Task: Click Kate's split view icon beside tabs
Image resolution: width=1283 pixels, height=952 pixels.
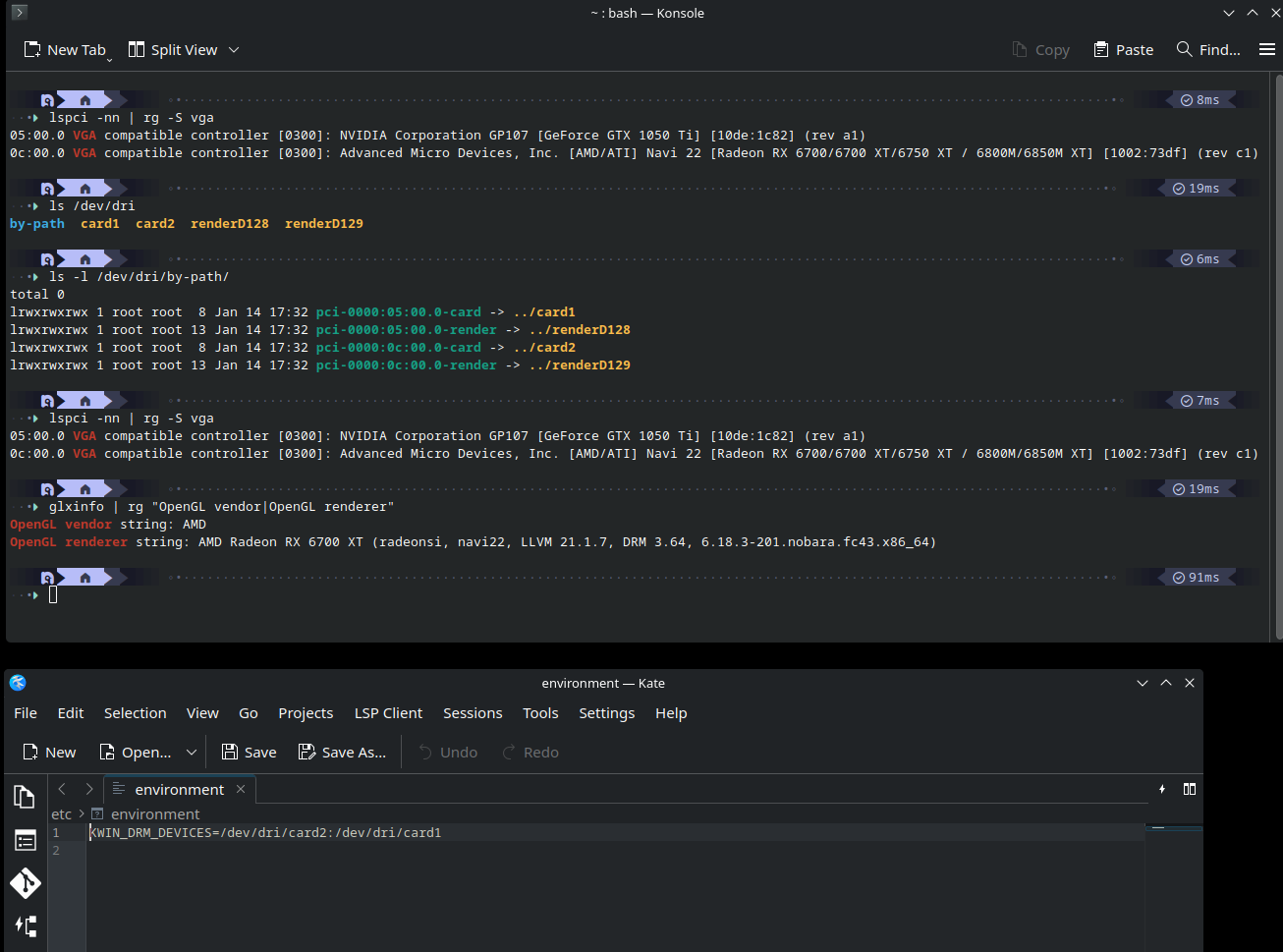Action: coord(1190,789)
